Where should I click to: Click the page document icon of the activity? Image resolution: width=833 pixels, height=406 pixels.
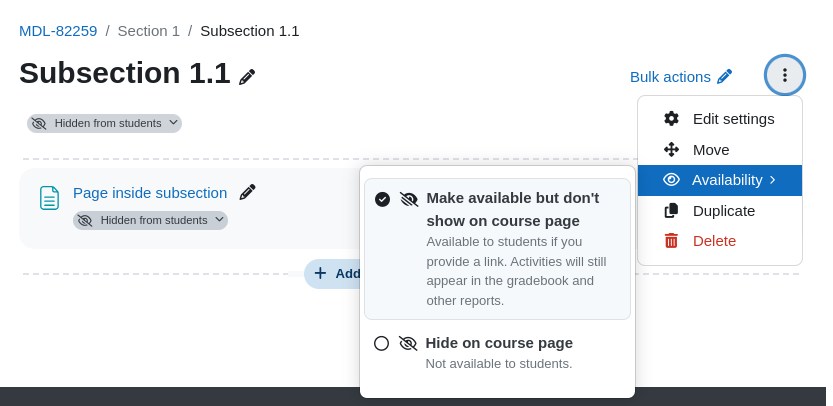[49, 198]
